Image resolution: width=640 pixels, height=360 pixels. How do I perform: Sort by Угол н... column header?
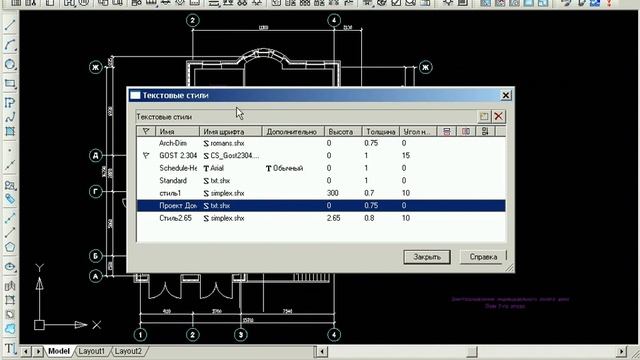(x=418, y=131)
